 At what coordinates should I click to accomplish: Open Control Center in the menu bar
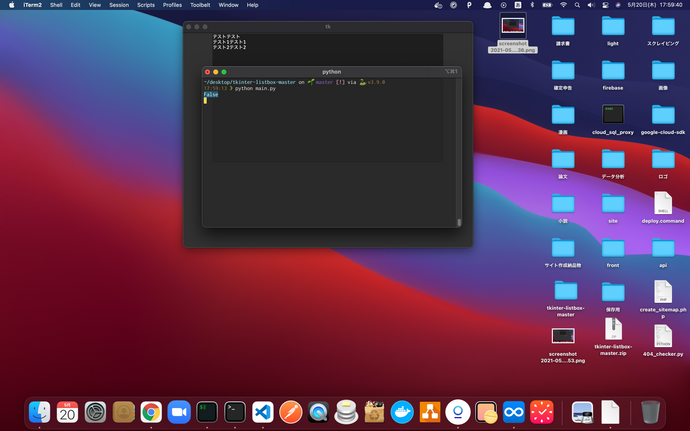pos(606,5)
